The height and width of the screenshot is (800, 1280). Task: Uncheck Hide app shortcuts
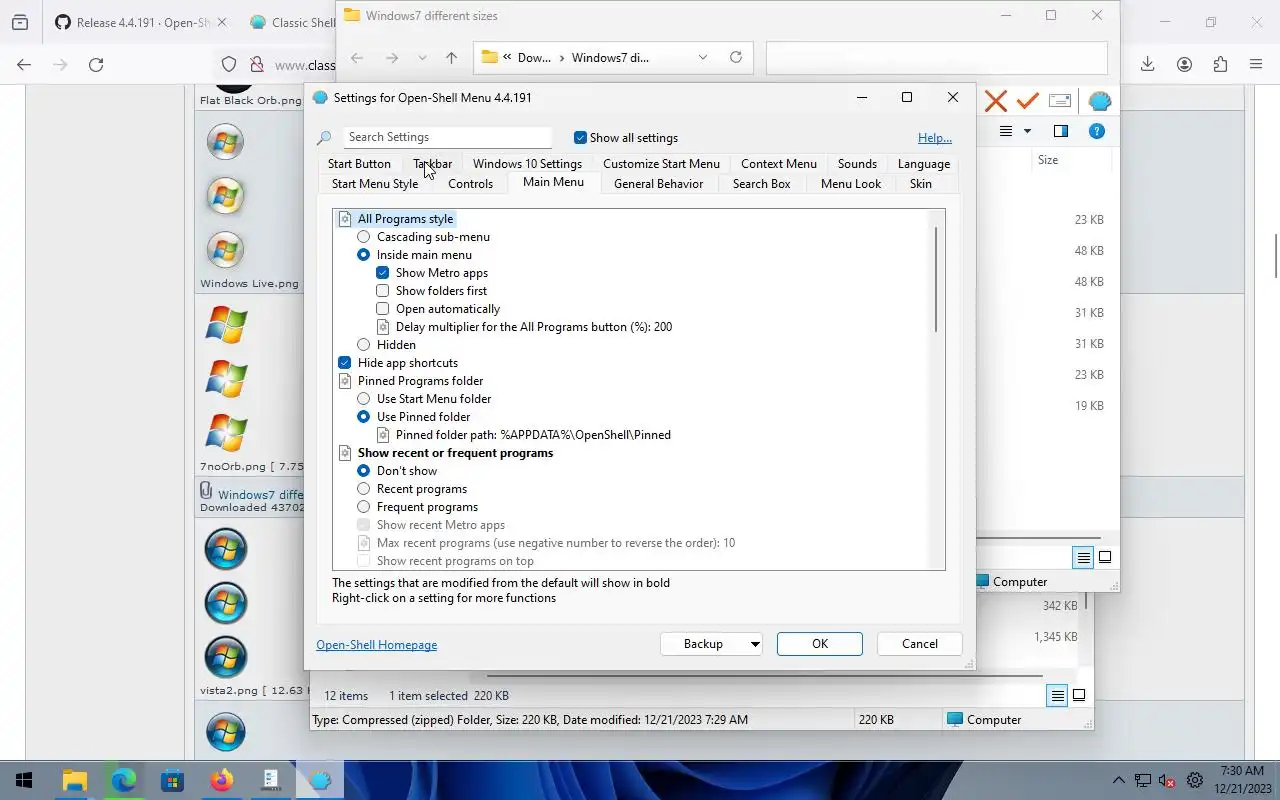tap(344, 363)
